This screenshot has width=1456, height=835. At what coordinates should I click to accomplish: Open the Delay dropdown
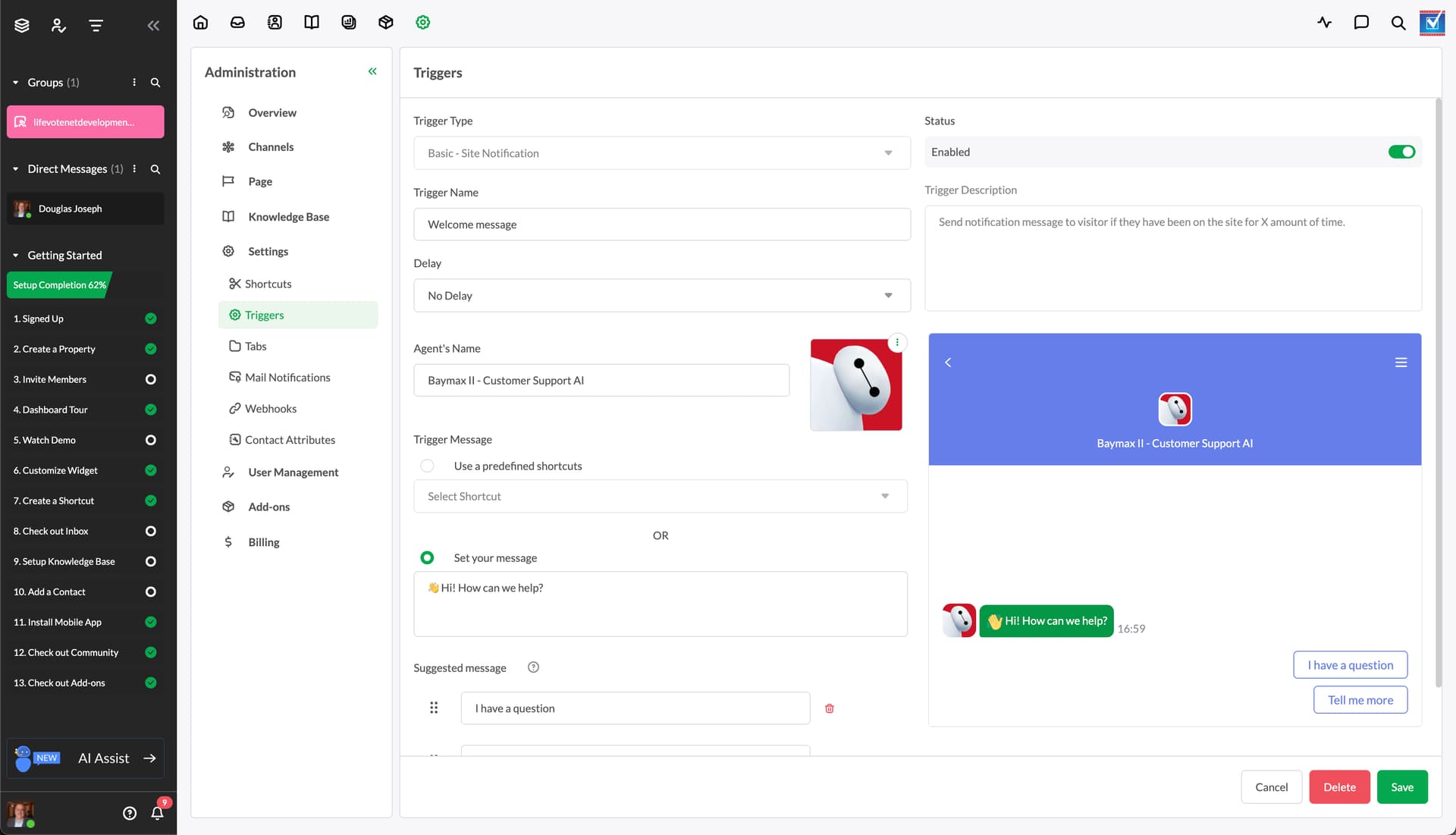tap(661, 296)
